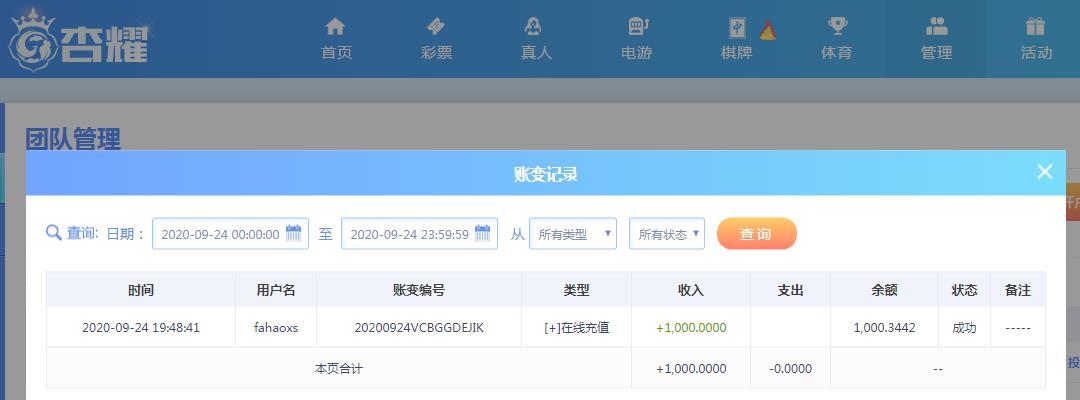Click green income value +1,000.0000
The image size is (1080, 400).
[691, 328]
